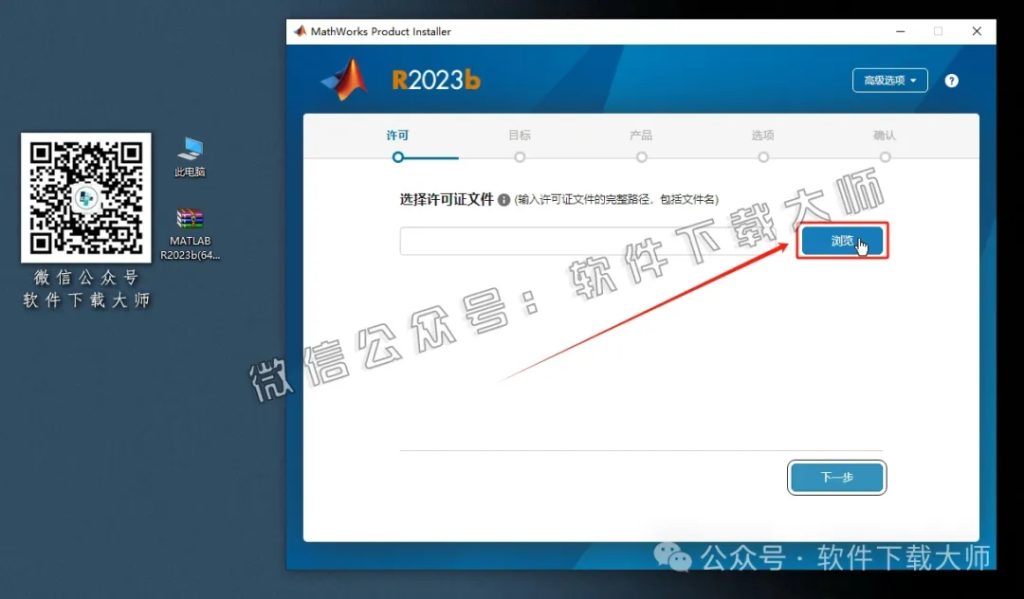The width and height of the screenshot is (1024, 599).
Task: Switch to the 确认 installer step
Action: [886, 158]
